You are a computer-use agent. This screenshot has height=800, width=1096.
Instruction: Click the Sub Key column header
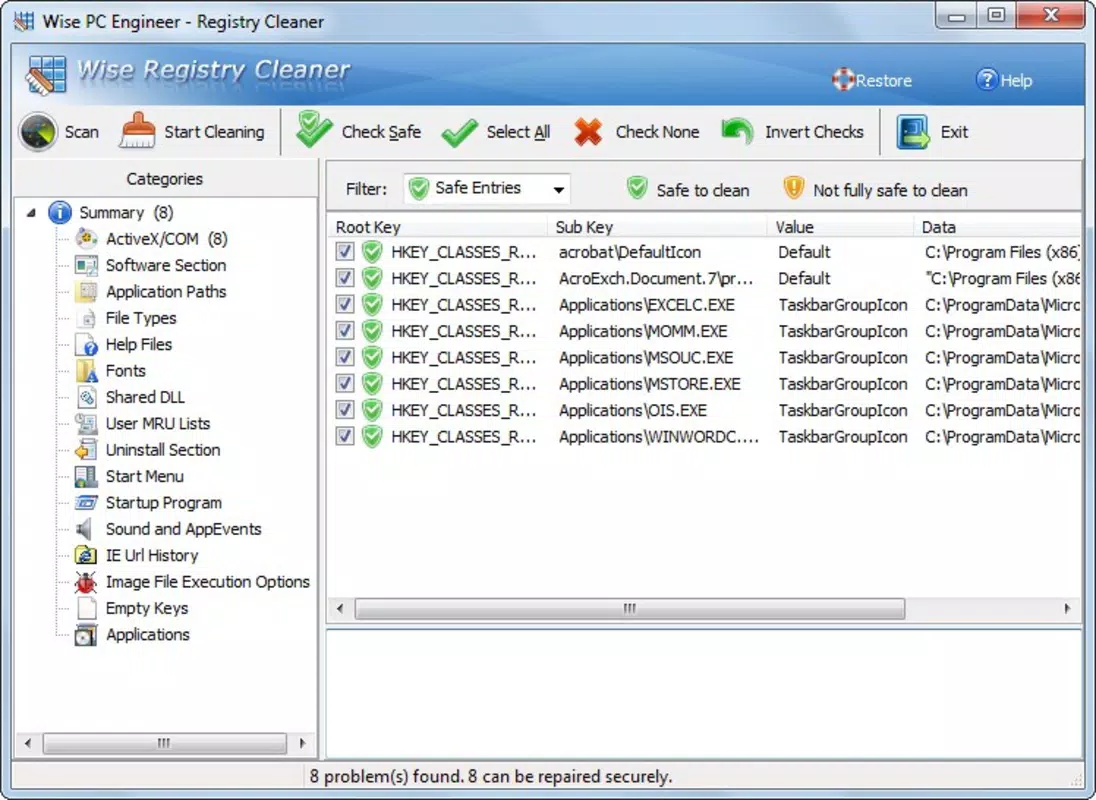coord(658,227)
